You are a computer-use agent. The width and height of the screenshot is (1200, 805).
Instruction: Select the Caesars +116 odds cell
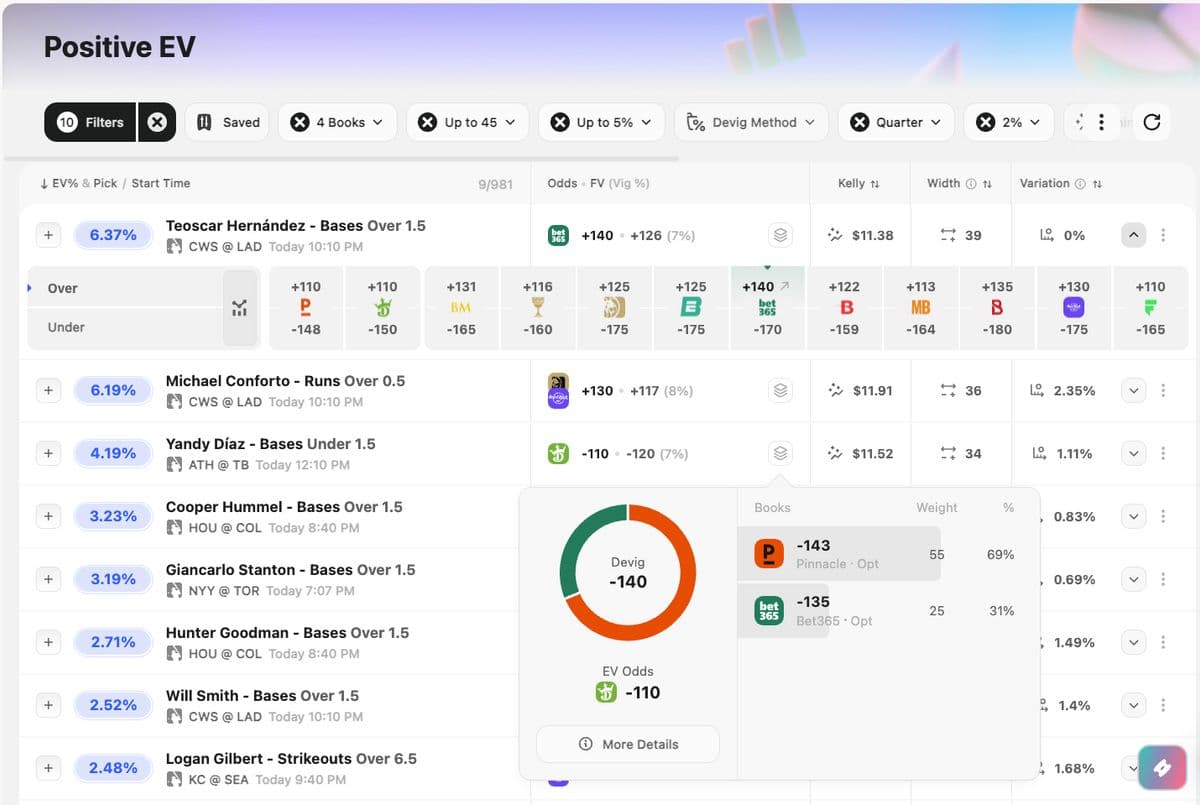[x=537, y=308]
